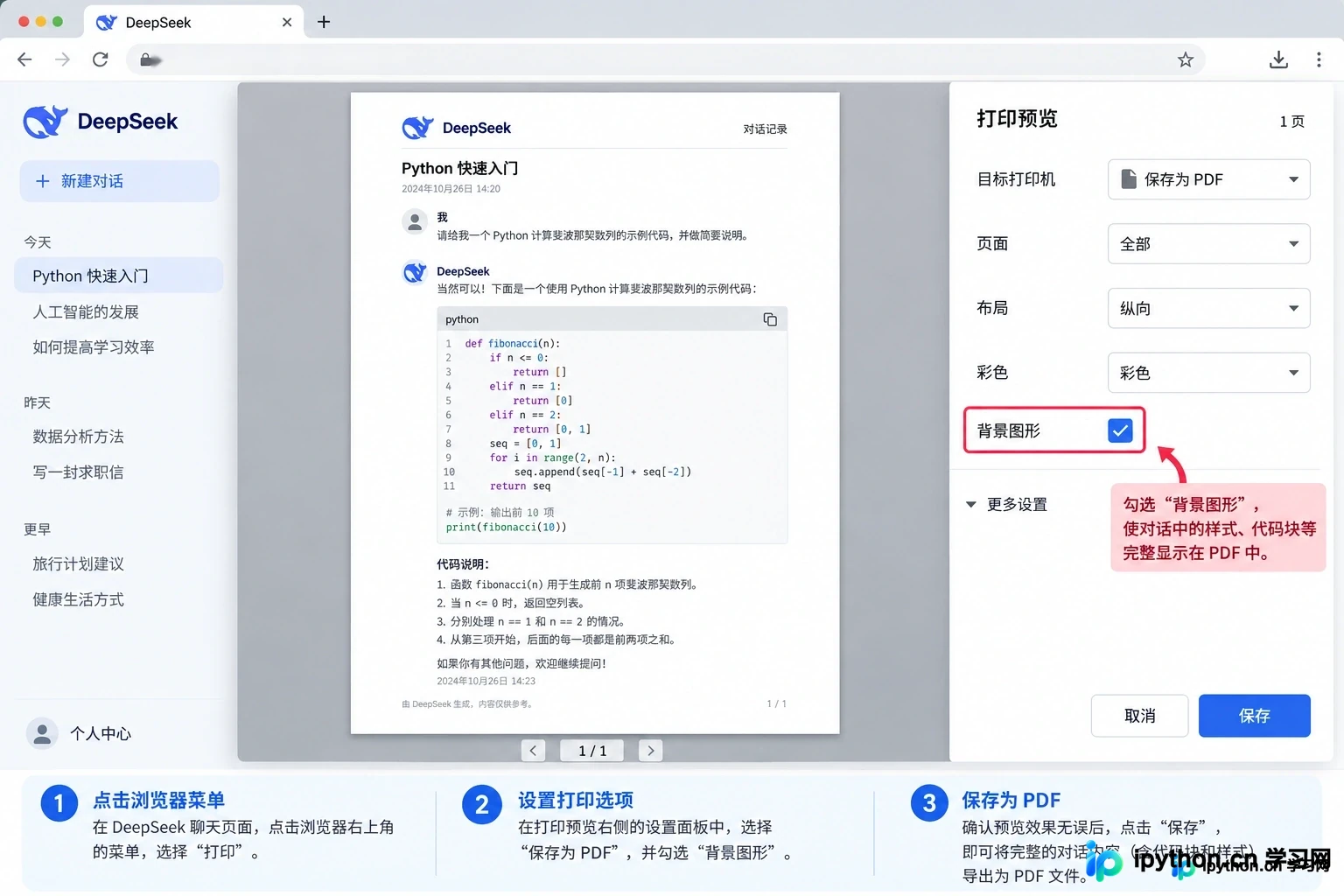Viewport: 1344px width, 896px height.
Task: Bookmark page with the star icon
Action: [x=1185, y=59]
